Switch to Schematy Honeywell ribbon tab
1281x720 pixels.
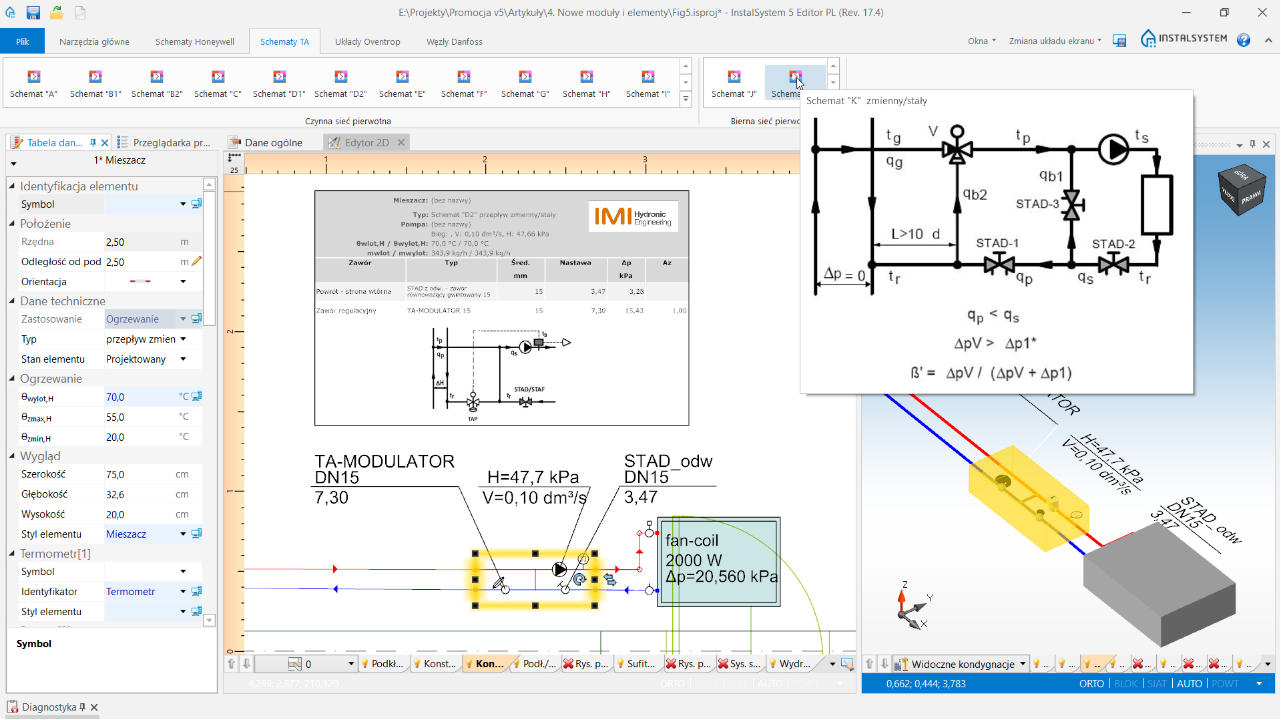coord(195,41)
